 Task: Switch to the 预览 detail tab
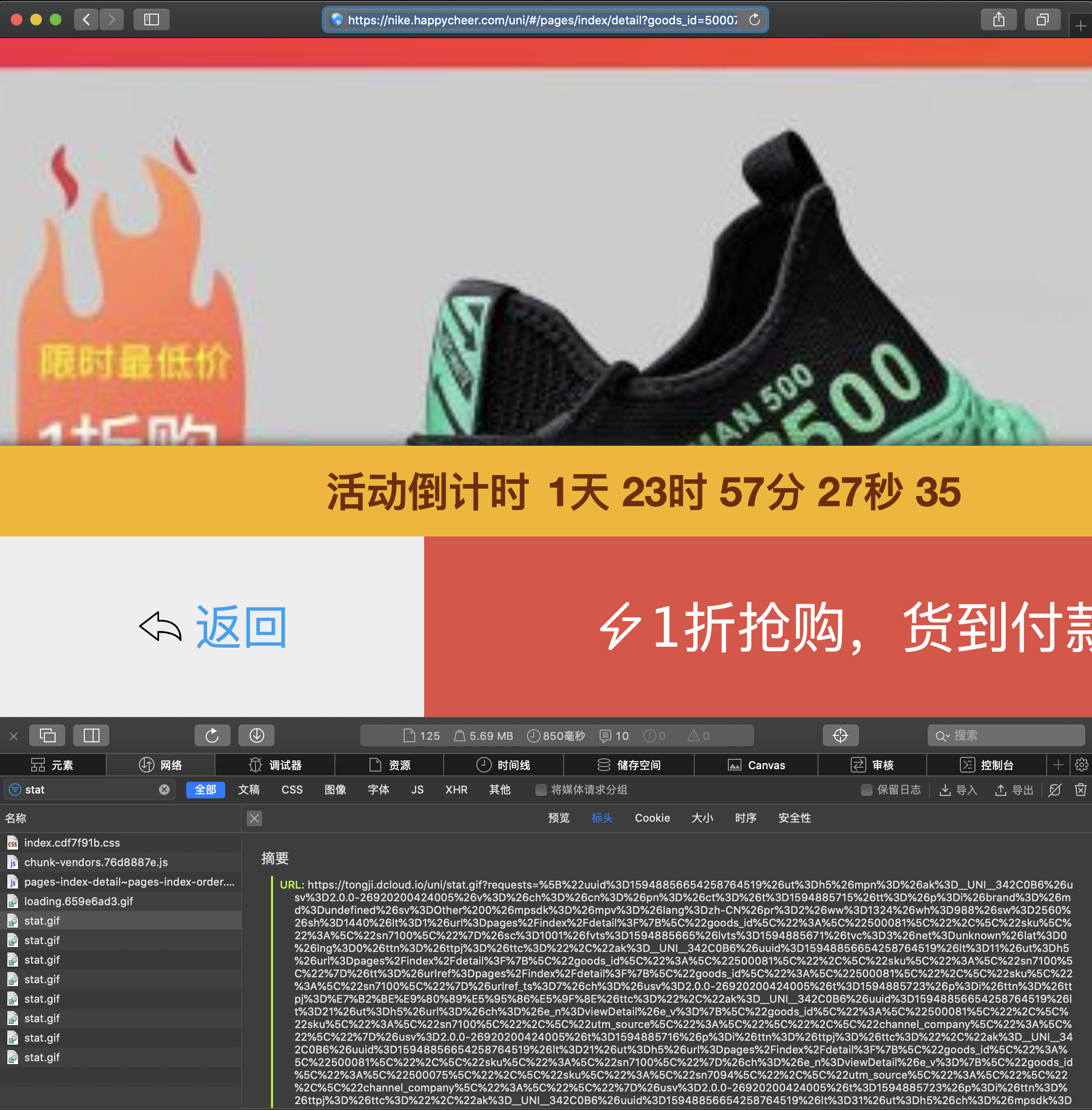pos(559,818)
